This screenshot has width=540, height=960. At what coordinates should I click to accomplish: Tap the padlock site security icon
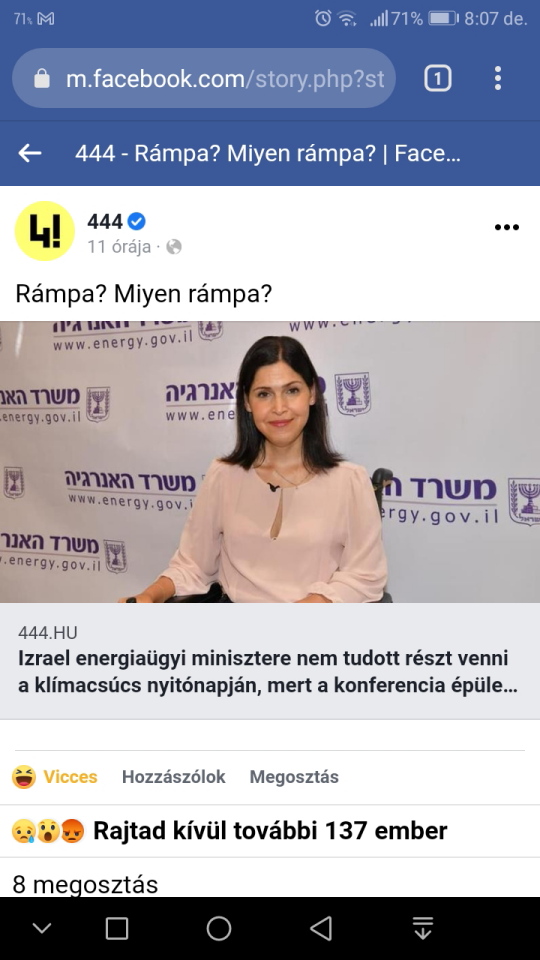[x=42, y=78]
